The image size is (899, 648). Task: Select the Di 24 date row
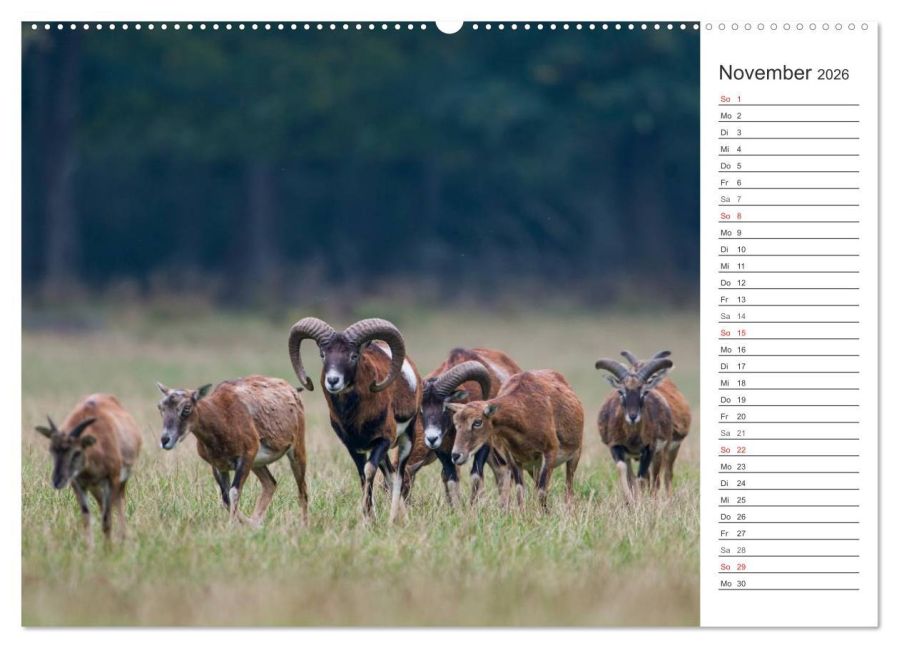point(789,482)
